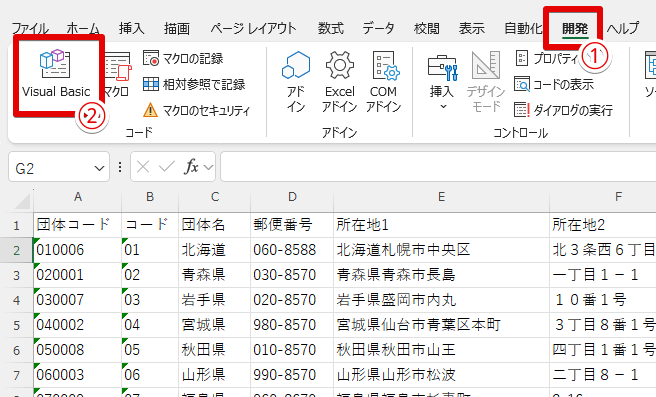Open マクロのセキュリティ settings
The width and height of the screenshot is (656, 397).
196,110
